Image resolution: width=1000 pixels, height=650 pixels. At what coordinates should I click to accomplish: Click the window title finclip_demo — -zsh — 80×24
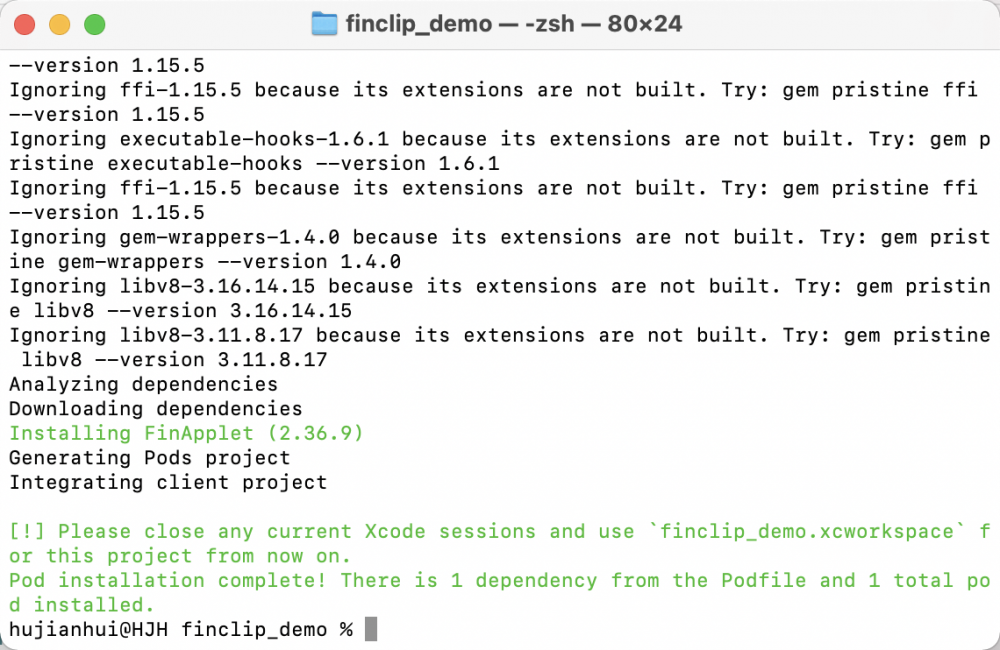(x=513, y=24)
